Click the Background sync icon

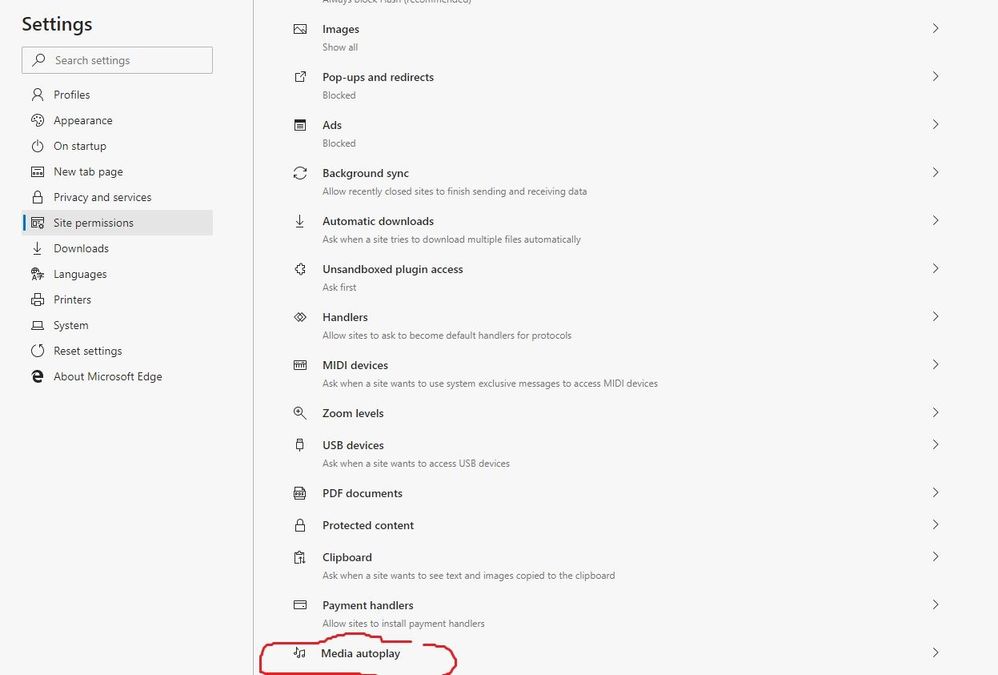300,173
